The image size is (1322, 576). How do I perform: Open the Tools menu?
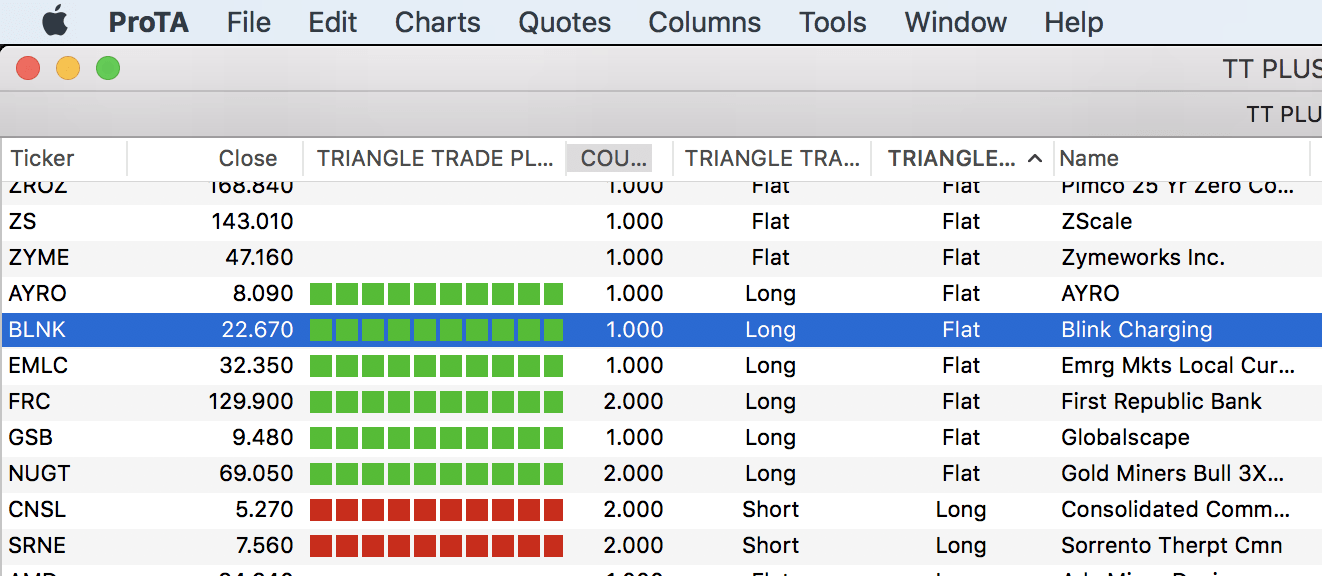[833, 22]
